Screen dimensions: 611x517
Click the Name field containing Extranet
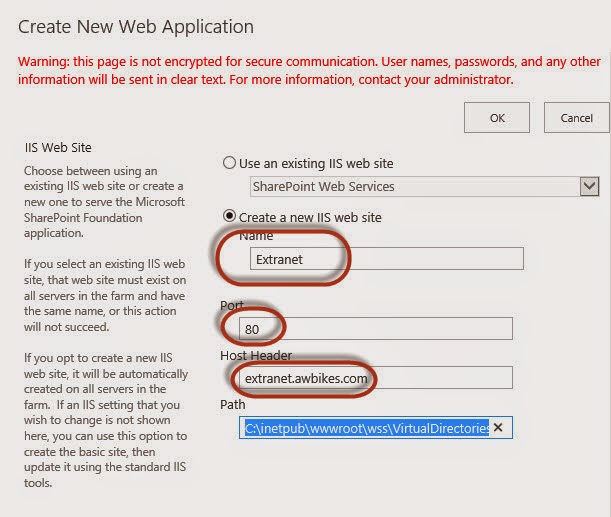point(387,259)
